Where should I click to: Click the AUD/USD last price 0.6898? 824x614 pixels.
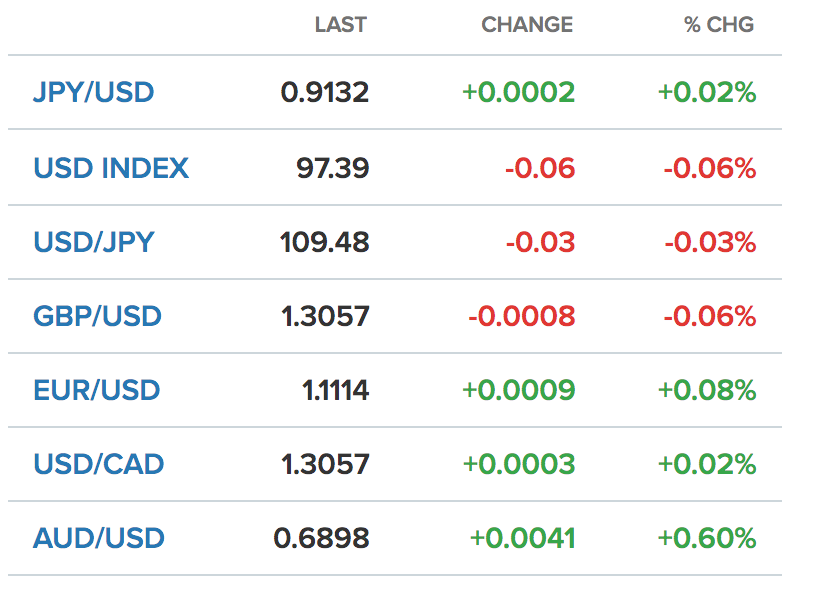pyautogui.click(x=322, y=538)
